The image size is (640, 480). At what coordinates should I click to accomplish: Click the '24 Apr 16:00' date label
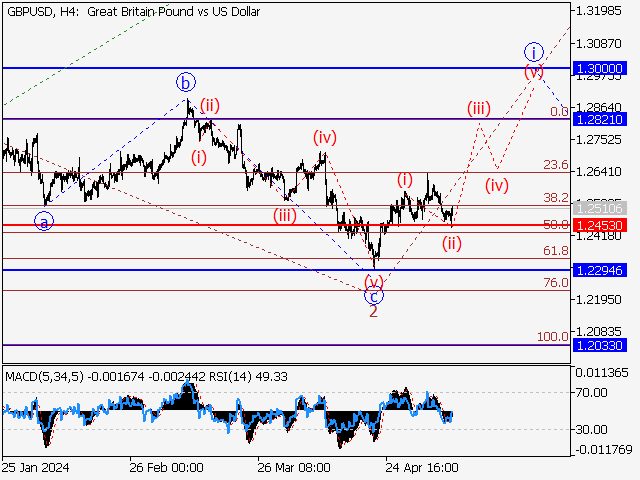[422, 467]
